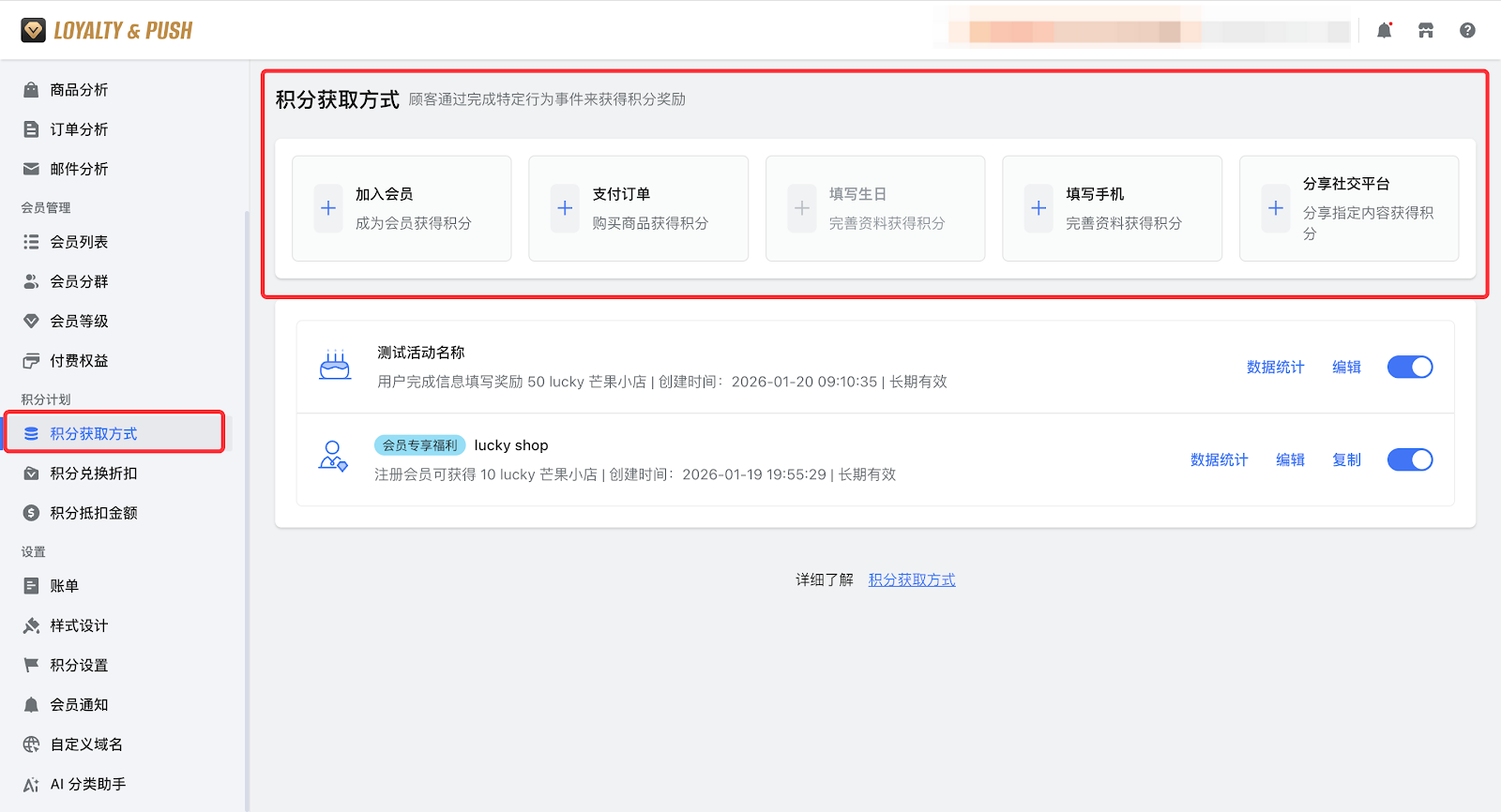
Task: Click birthday cake icon of 测试活动名称
Action: coord(335,366)
